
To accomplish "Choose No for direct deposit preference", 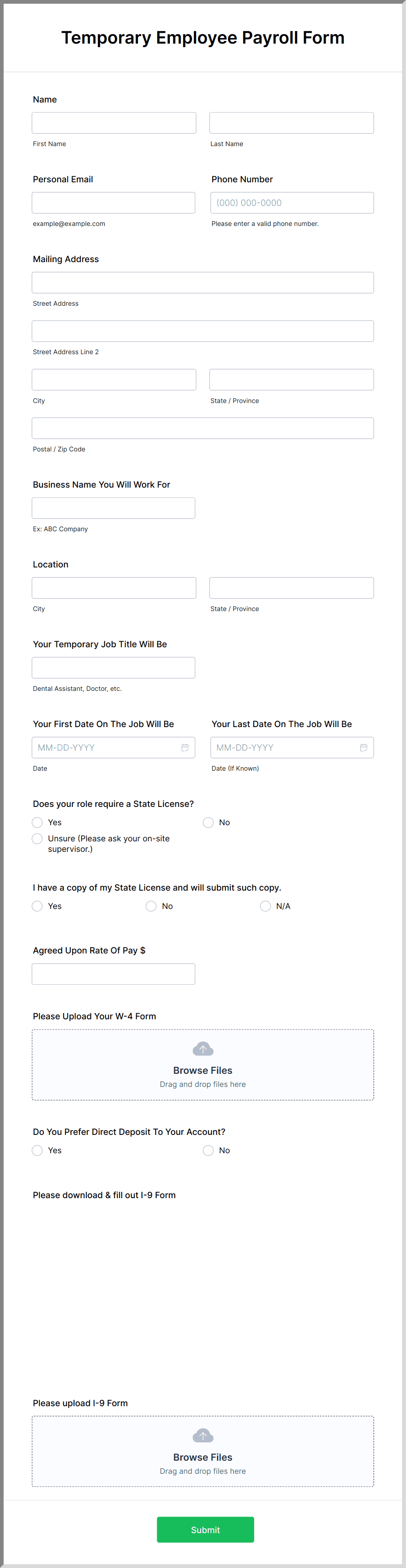I will [209, 1151].
